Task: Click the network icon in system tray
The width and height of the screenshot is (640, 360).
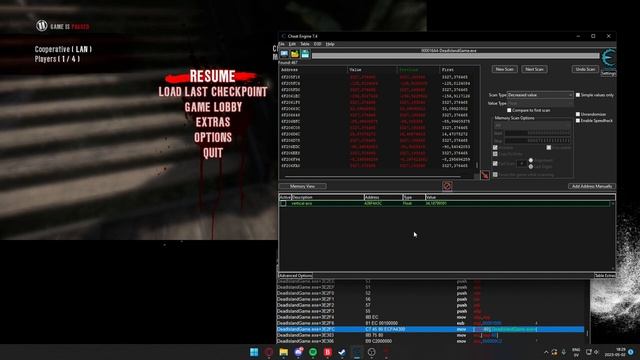Action: tap(589, 352)
